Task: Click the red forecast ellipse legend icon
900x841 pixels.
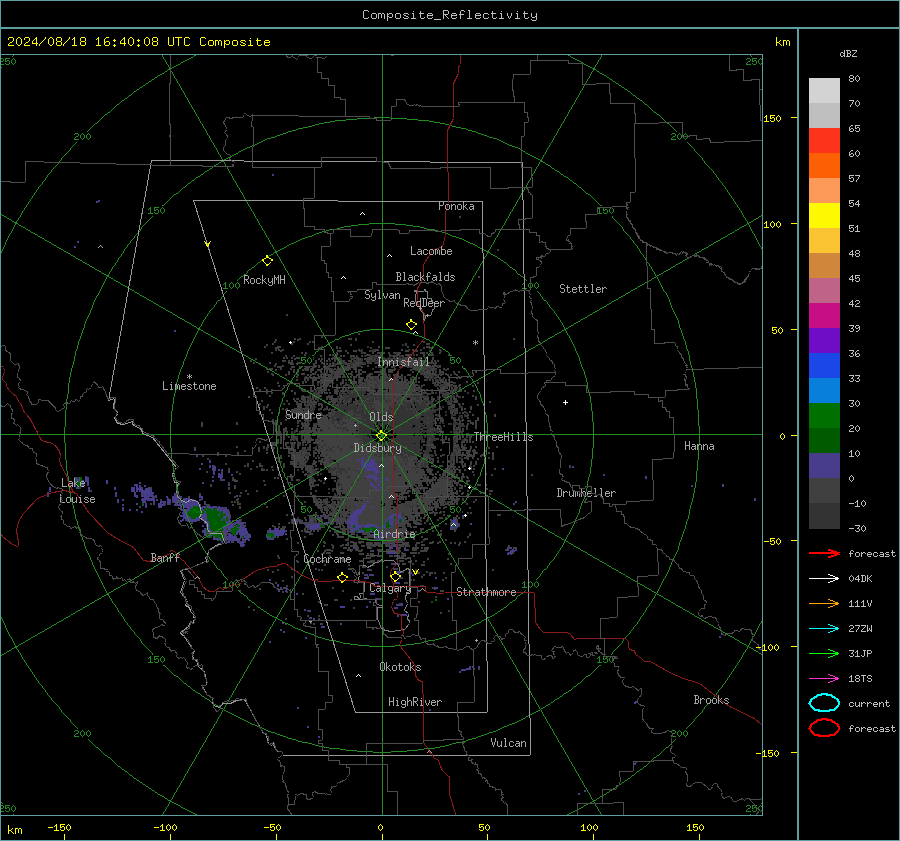Action: coord(824,728)
